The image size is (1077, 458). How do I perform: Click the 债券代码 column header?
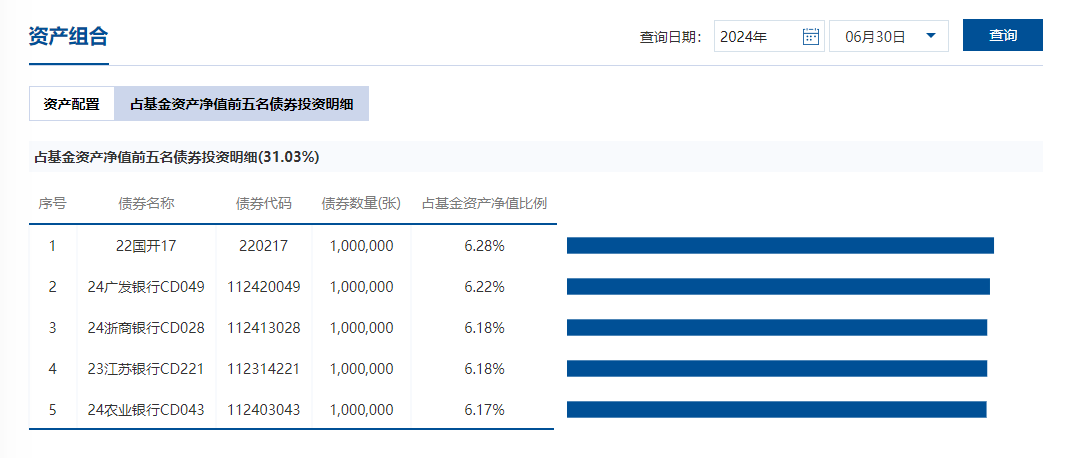tap(264, 203)
